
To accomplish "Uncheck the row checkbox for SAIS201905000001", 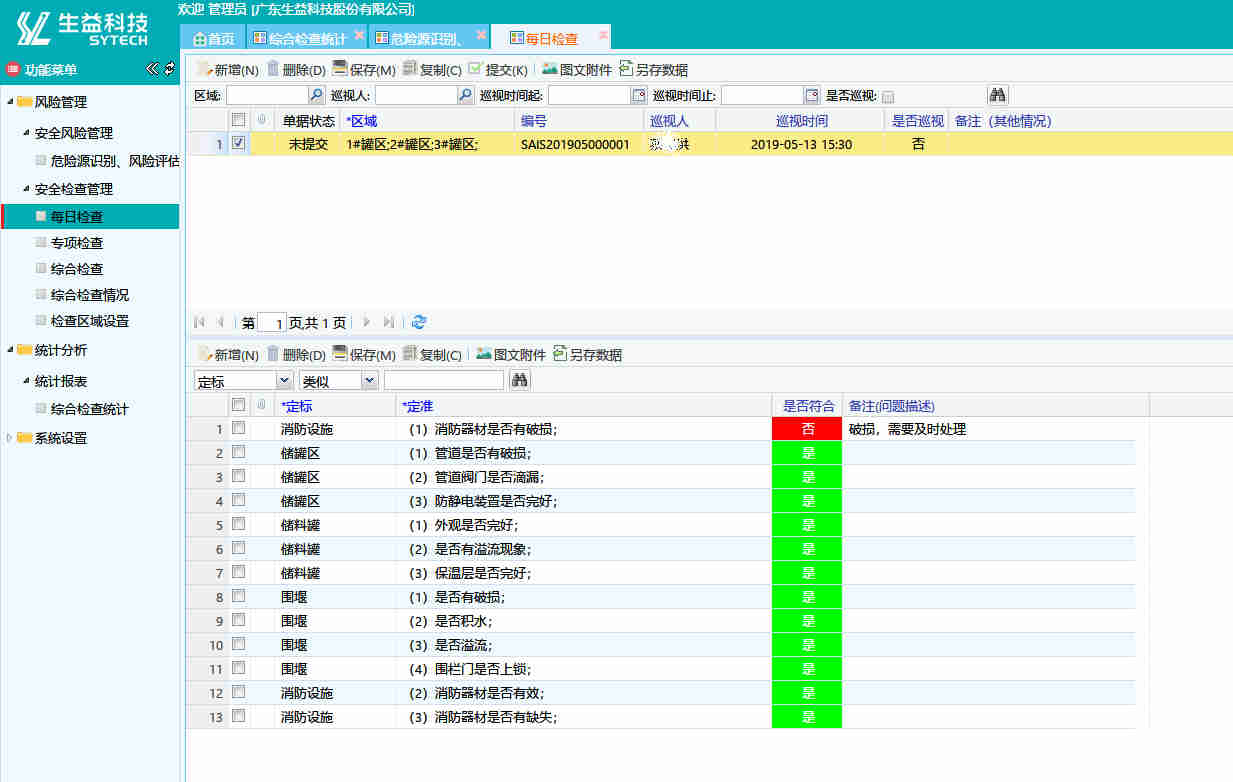I will [238, 144].
